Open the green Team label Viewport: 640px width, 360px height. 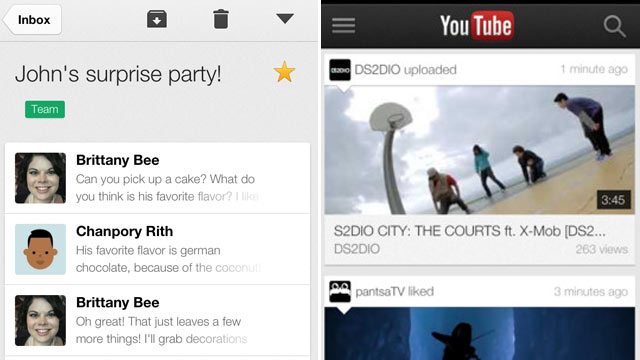[x=45, y=109]
